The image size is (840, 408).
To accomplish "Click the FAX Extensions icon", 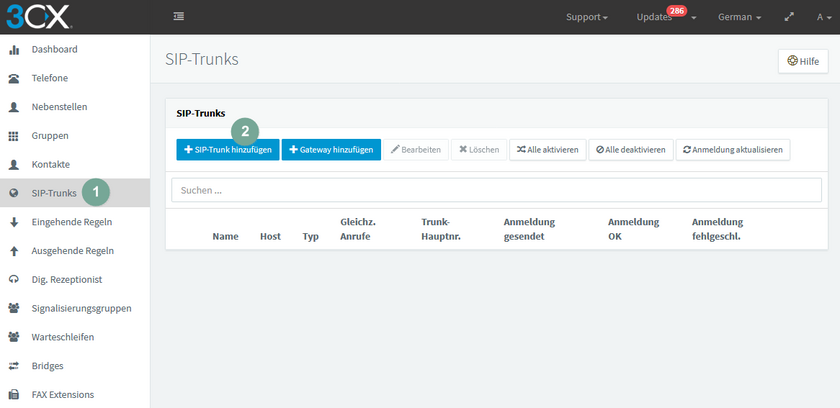I will [14, 395].
